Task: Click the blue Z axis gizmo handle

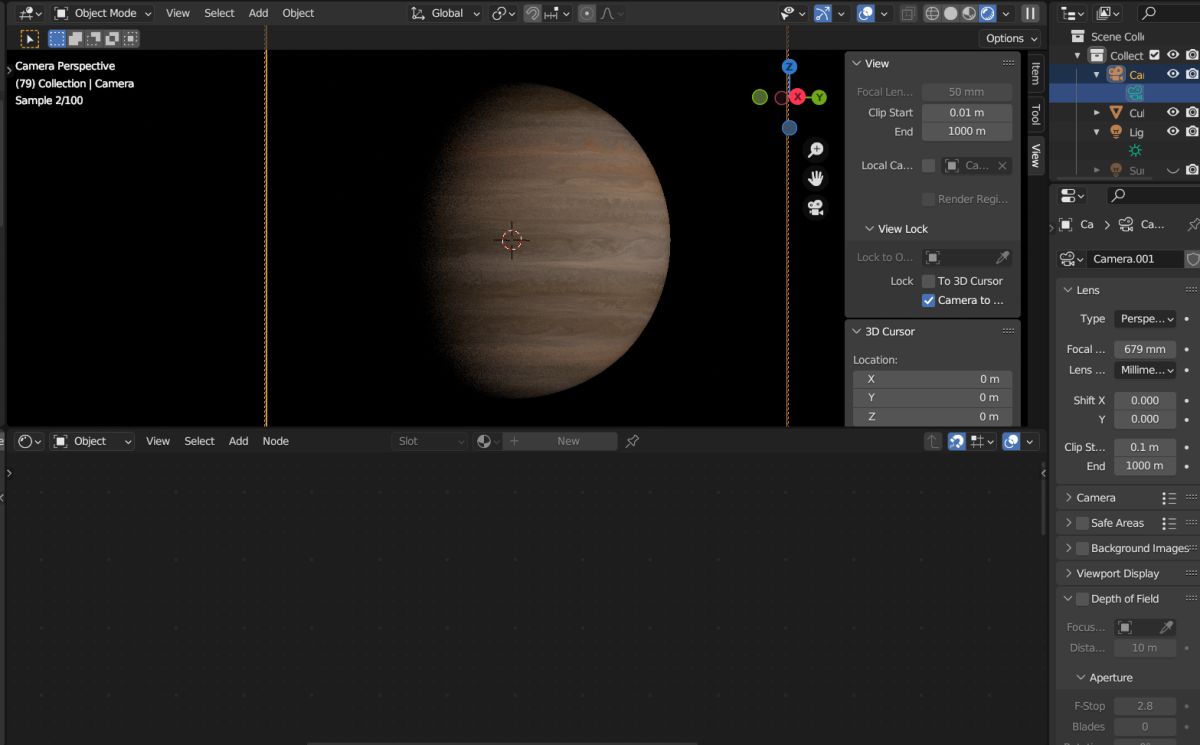Action: coord(789,67)
